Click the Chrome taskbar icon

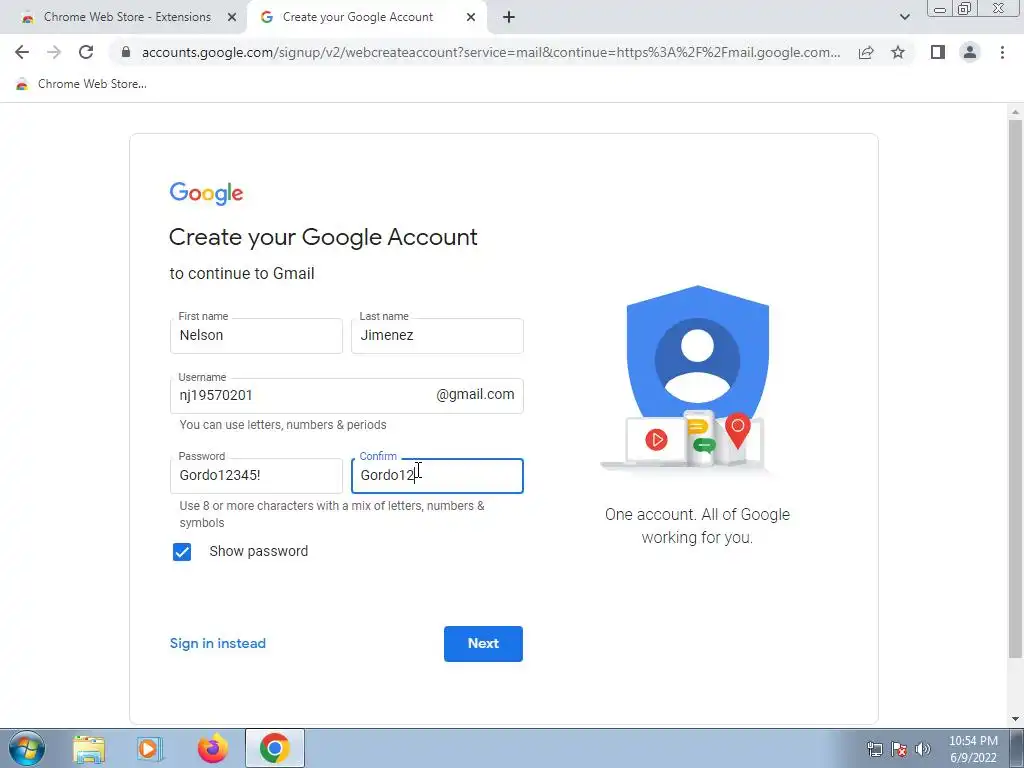(x=274, y=748)
